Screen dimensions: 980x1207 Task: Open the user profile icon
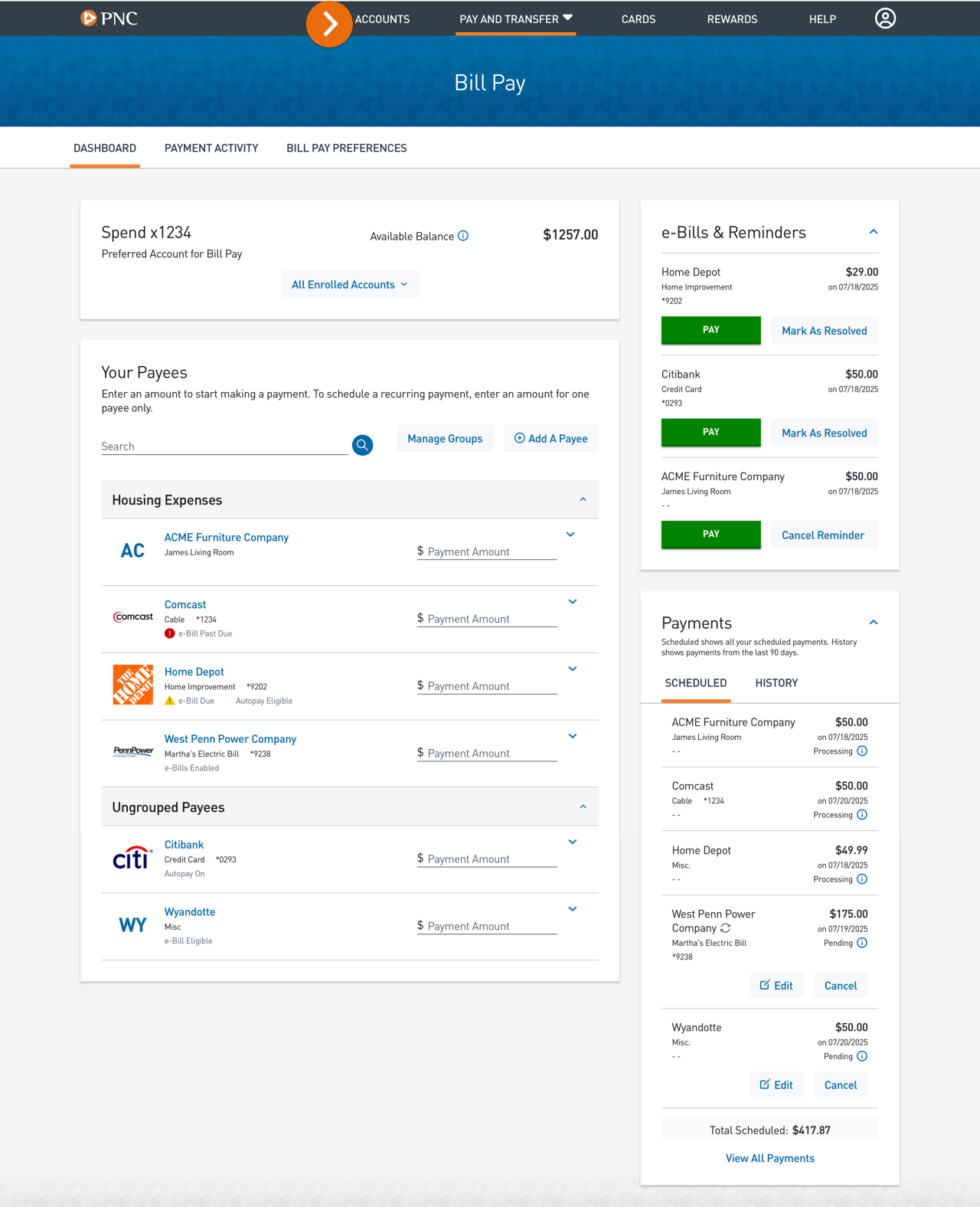click(x=885, y=18)
